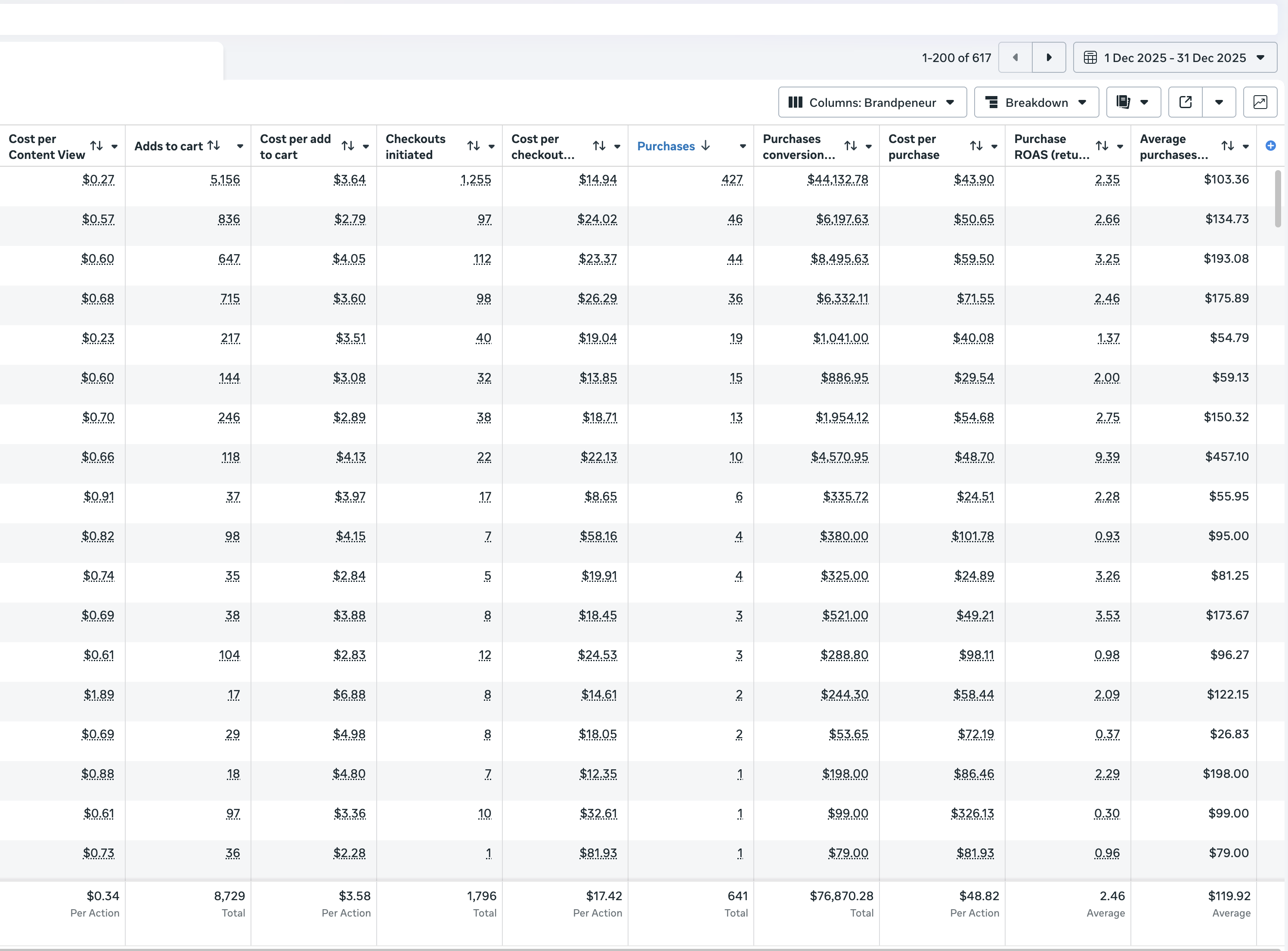This screenshot has height=951, width=1288.
Task: Click the Export share icon
Action: coord(1186,102)
